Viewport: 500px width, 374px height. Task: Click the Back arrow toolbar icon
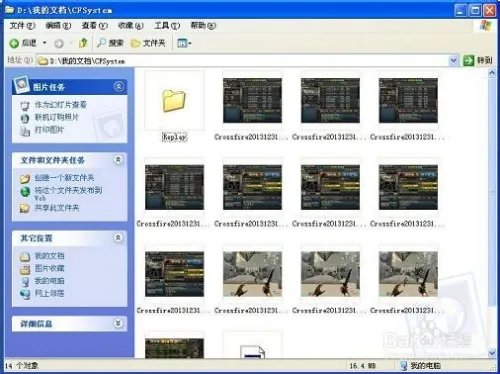(x=15, y=43)
